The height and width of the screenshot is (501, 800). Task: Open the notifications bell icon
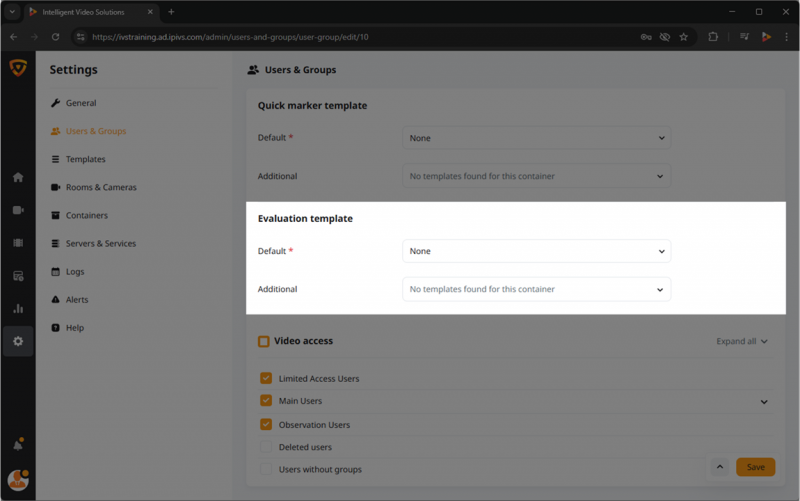click(18, 444)
